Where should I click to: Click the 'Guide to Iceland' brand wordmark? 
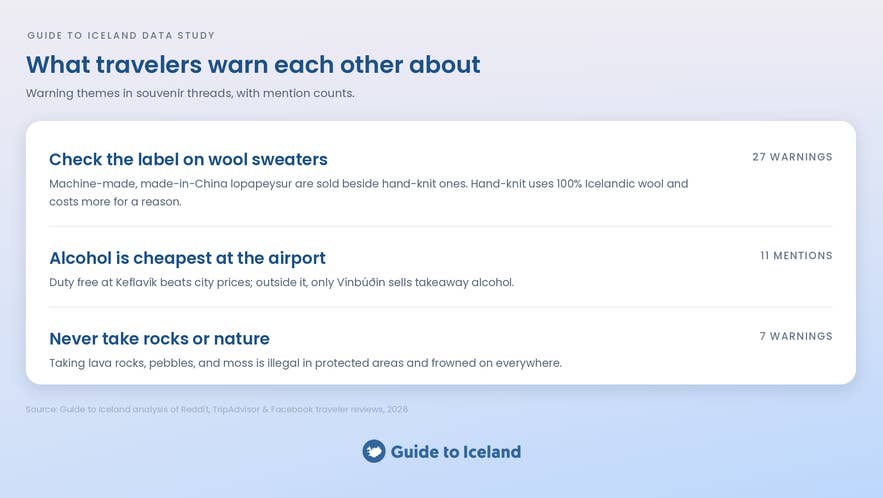456,452
